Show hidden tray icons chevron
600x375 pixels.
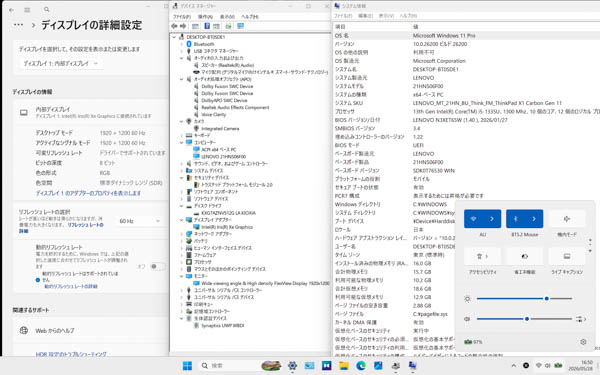click(514, 366)
